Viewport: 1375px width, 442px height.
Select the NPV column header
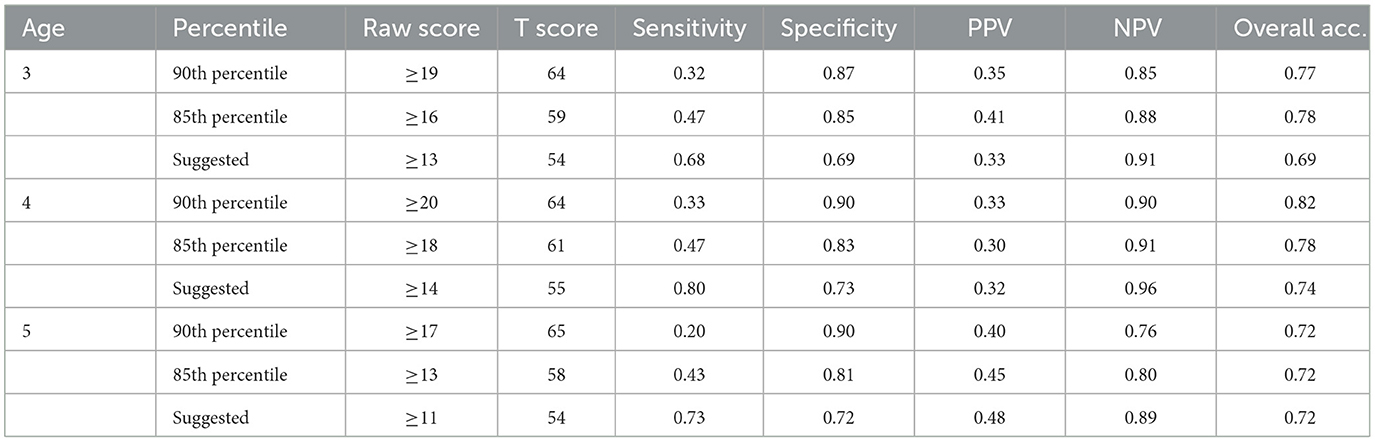coord(1141,29)
